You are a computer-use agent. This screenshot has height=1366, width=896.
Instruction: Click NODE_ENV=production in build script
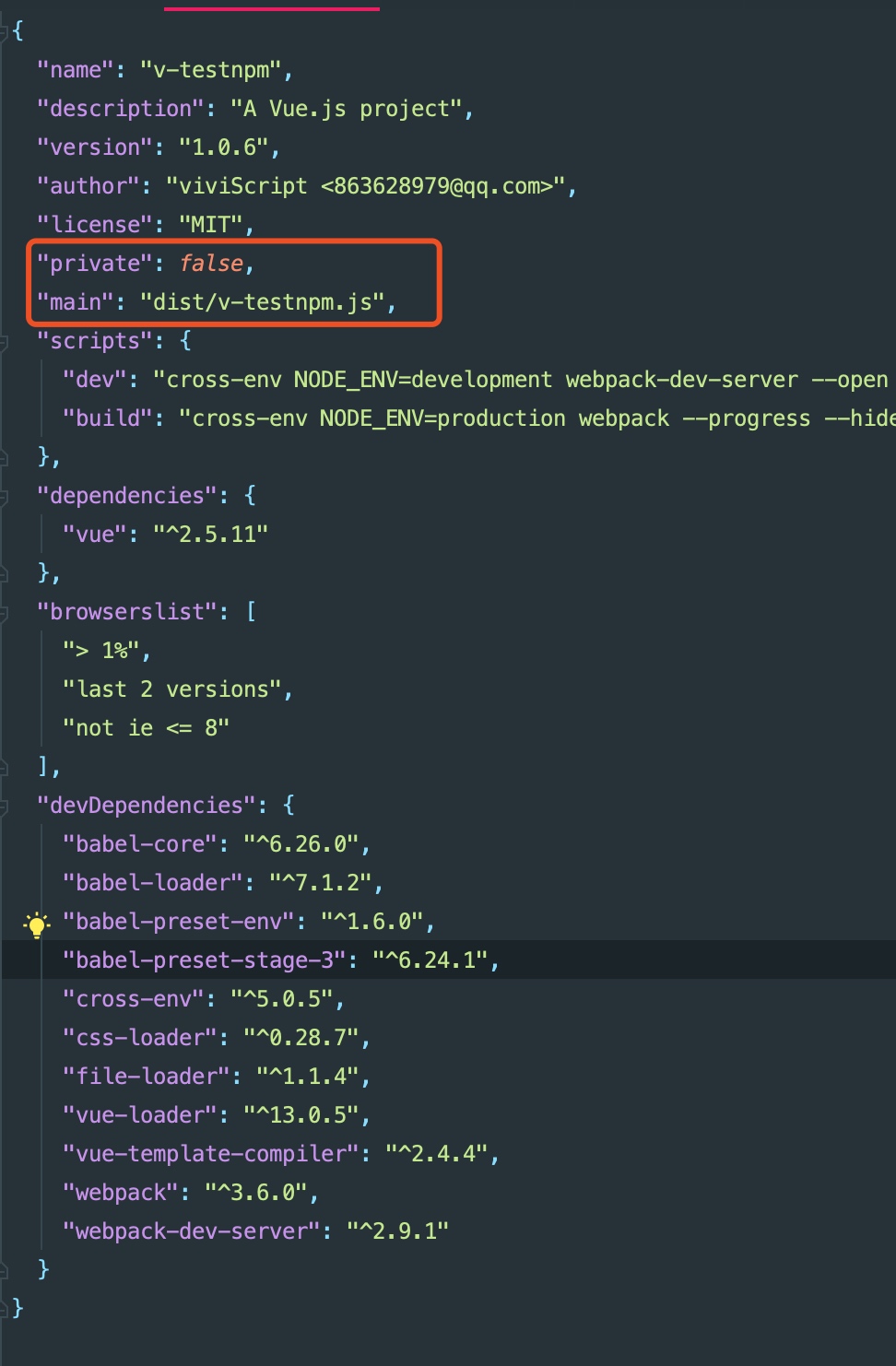(443, 418)
